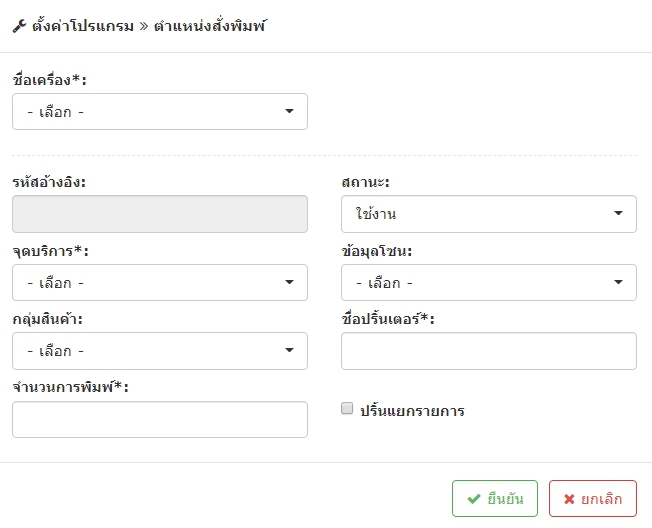Click the red X icon on ยกเลิก
The width and height of the screenshot is (652, 528).
point(569,499)
